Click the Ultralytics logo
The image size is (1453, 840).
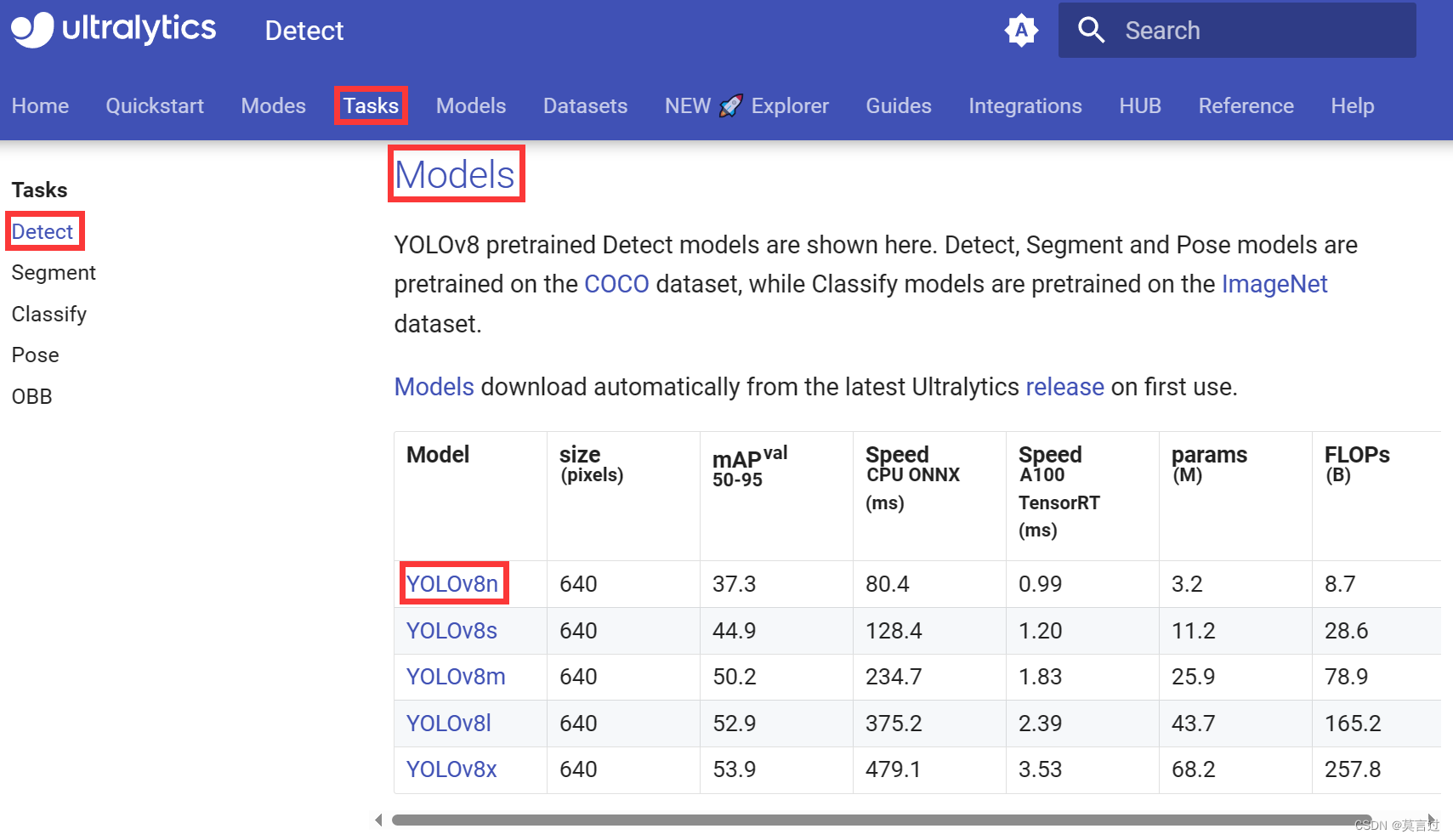point(113,29)
